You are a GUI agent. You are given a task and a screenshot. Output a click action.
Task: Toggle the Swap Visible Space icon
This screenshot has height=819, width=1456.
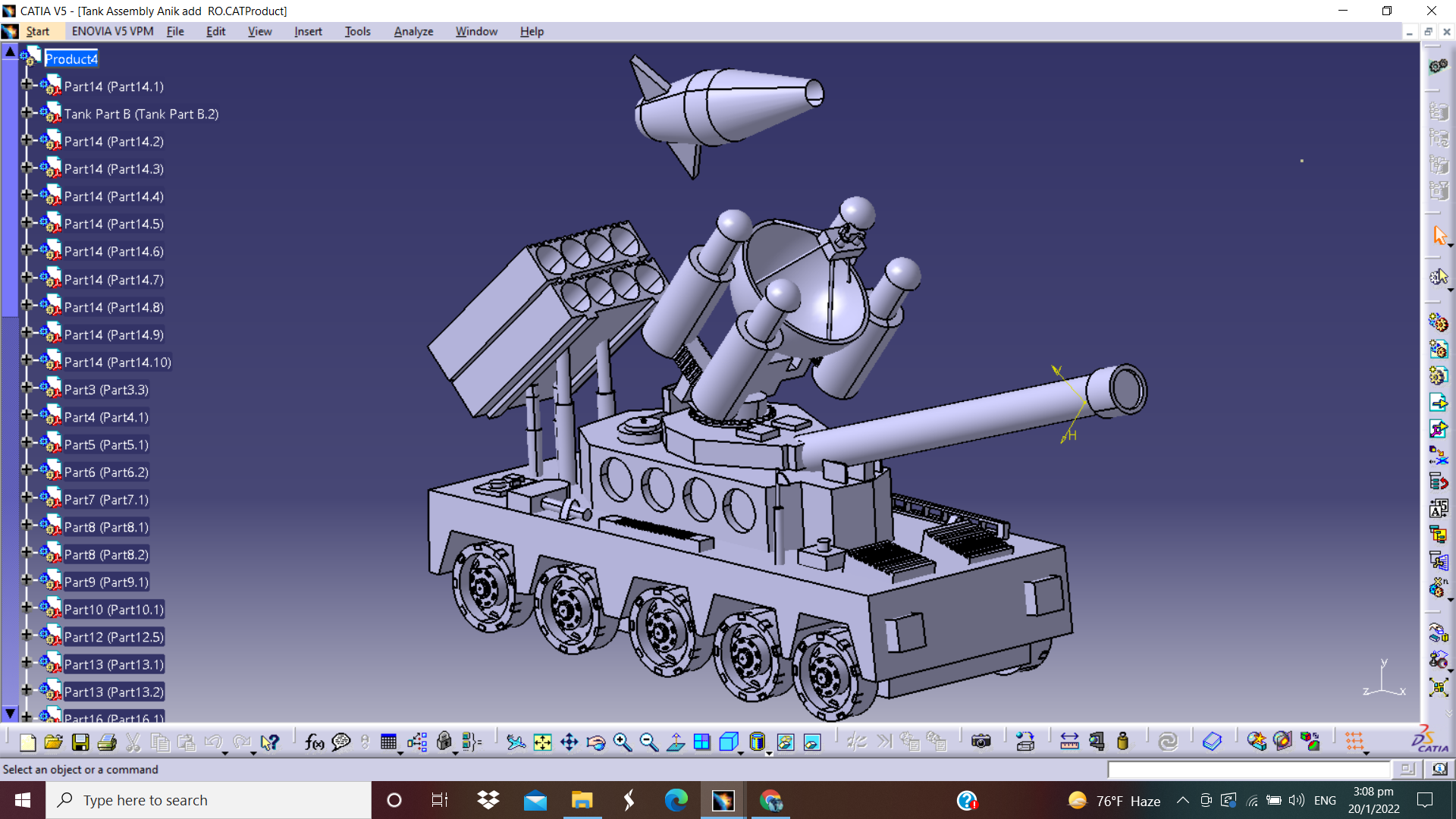click(x=812, y=742)
